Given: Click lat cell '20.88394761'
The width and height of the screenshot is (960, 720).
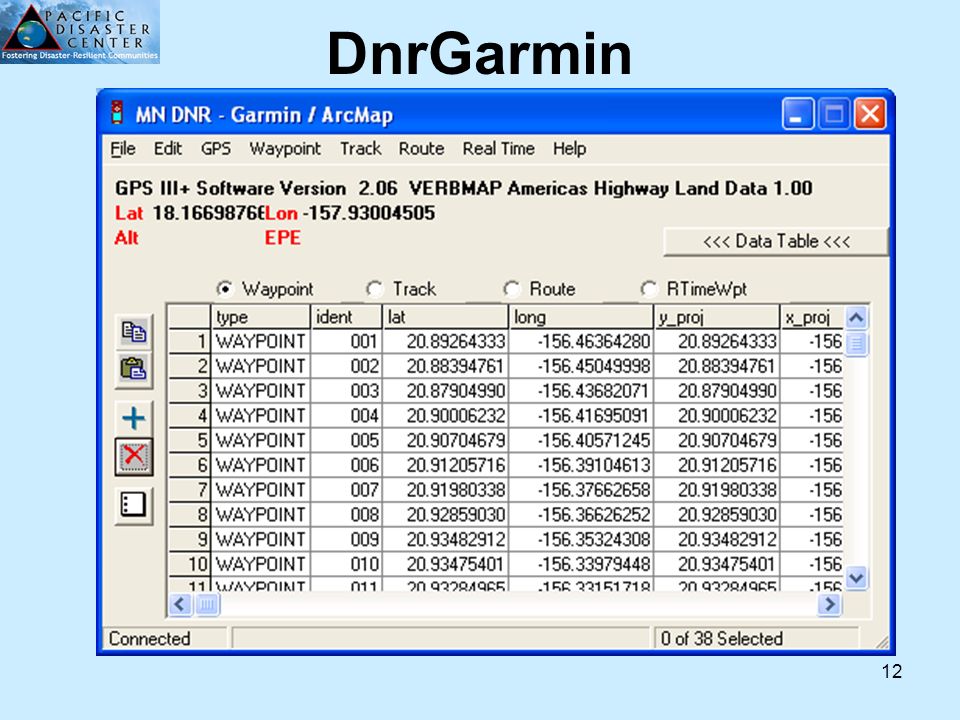Looking at the screenshot, I should coord(446,366).
